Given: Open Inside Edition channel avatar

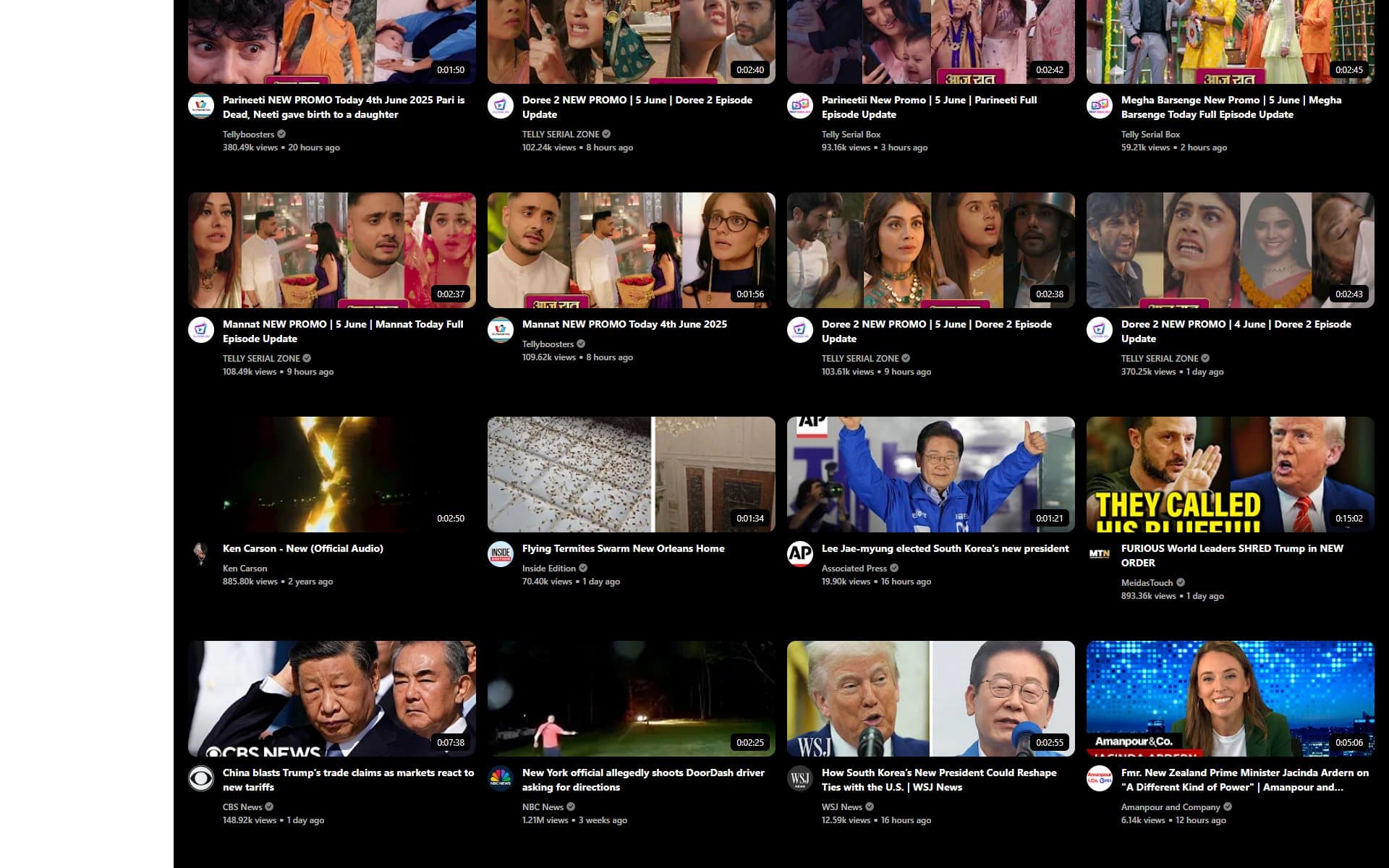Looking at the screenshot, I should pos(501,554).
